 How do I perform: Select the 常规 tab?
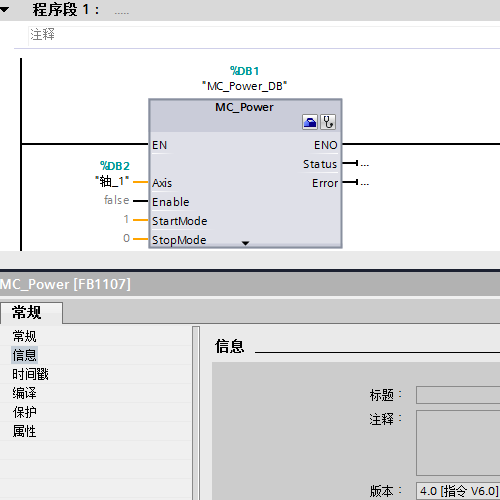[x=27, y=313]
